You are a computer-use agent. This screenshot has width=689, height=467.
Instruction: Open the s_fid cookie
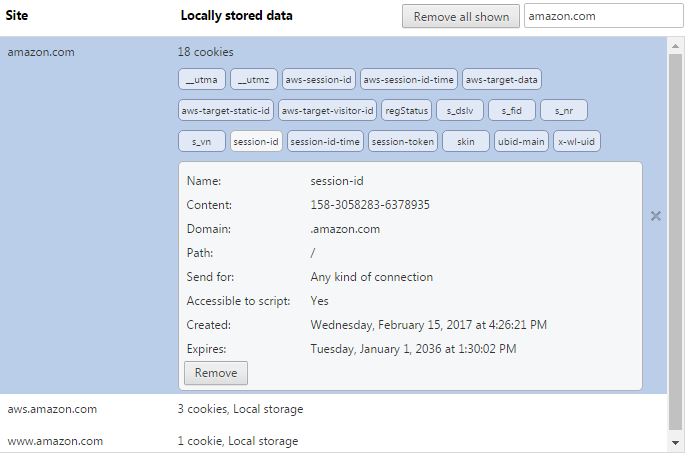(512, 110)
